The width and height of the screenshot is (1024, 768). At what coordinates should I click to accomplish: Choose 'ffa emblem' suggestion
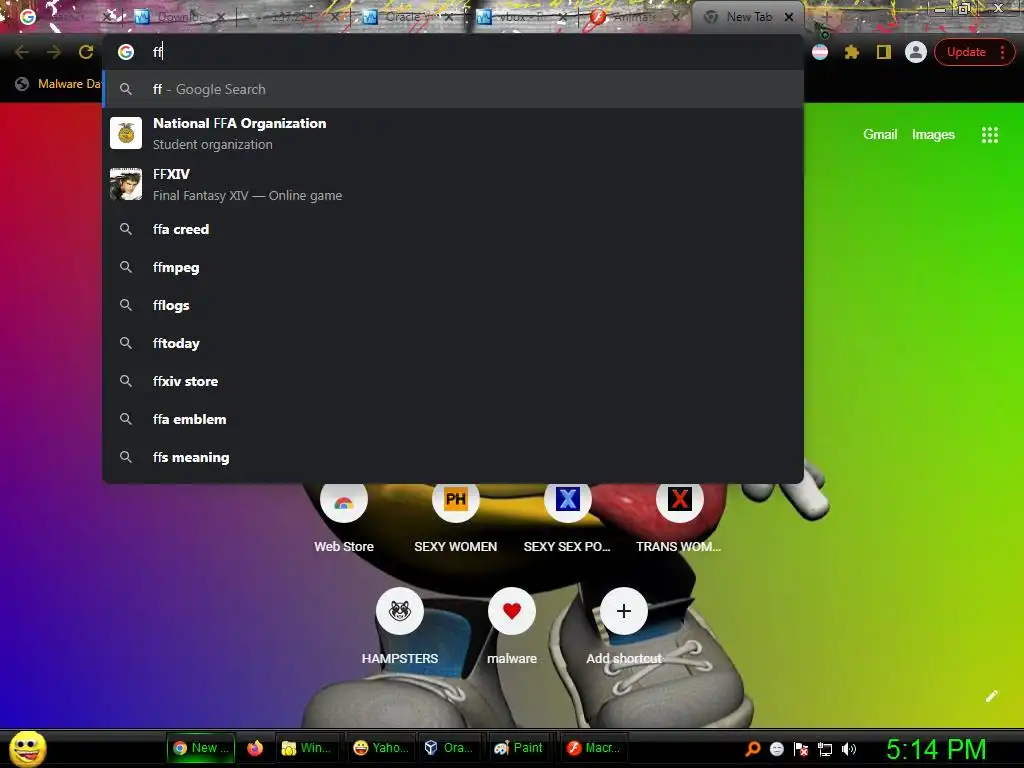pos(453,419)
